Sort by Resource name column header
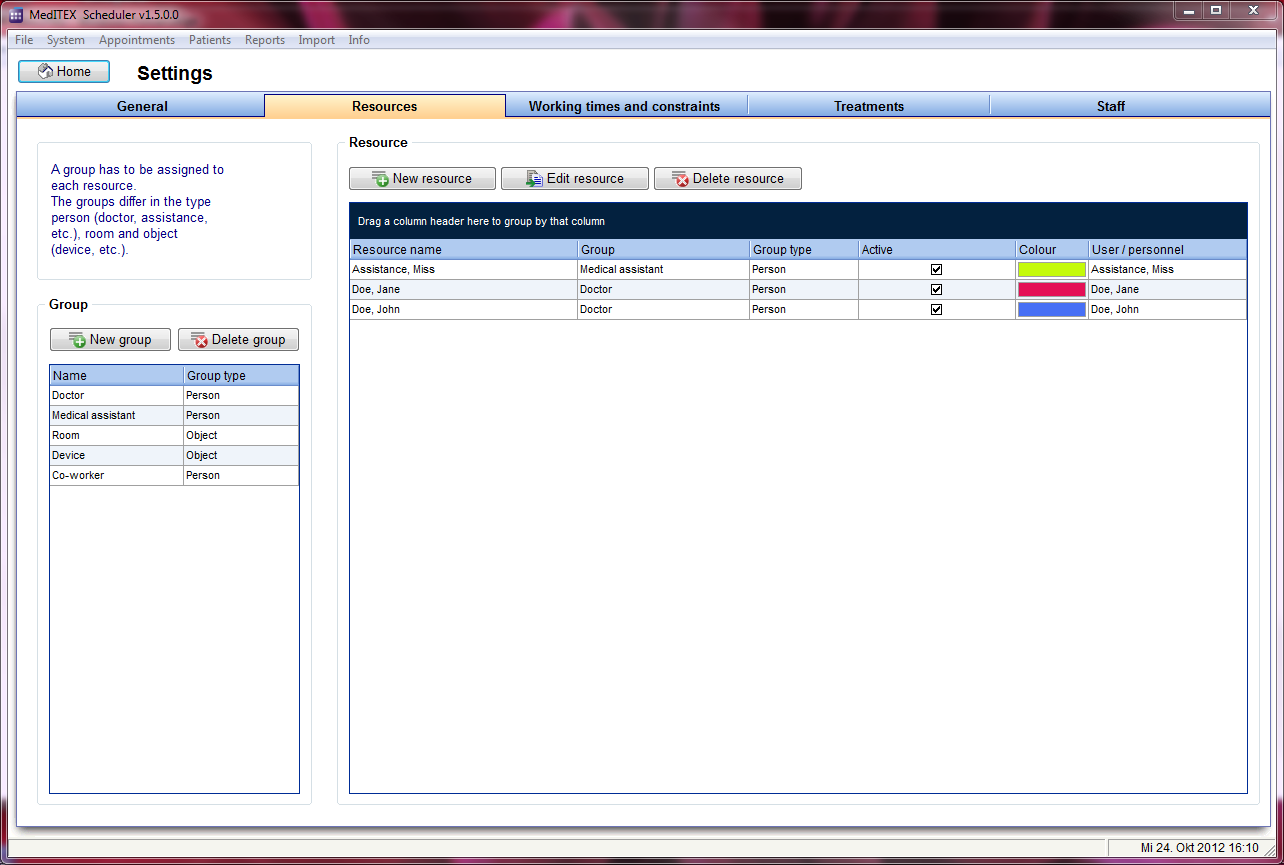 pos(464,250)
